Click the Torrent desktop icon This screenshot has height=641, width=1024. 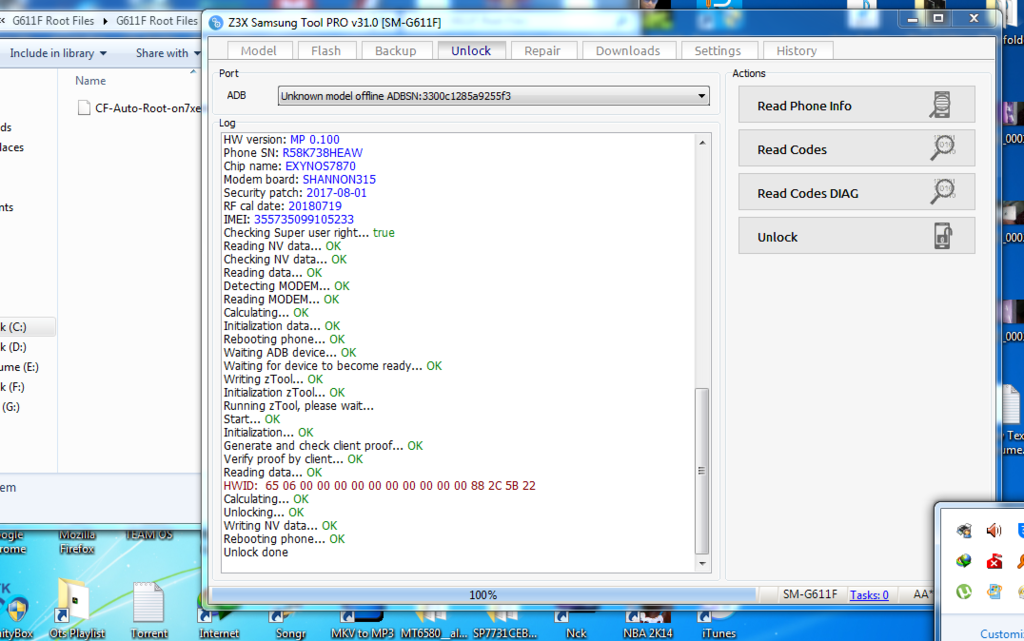(x=149, y=610)
